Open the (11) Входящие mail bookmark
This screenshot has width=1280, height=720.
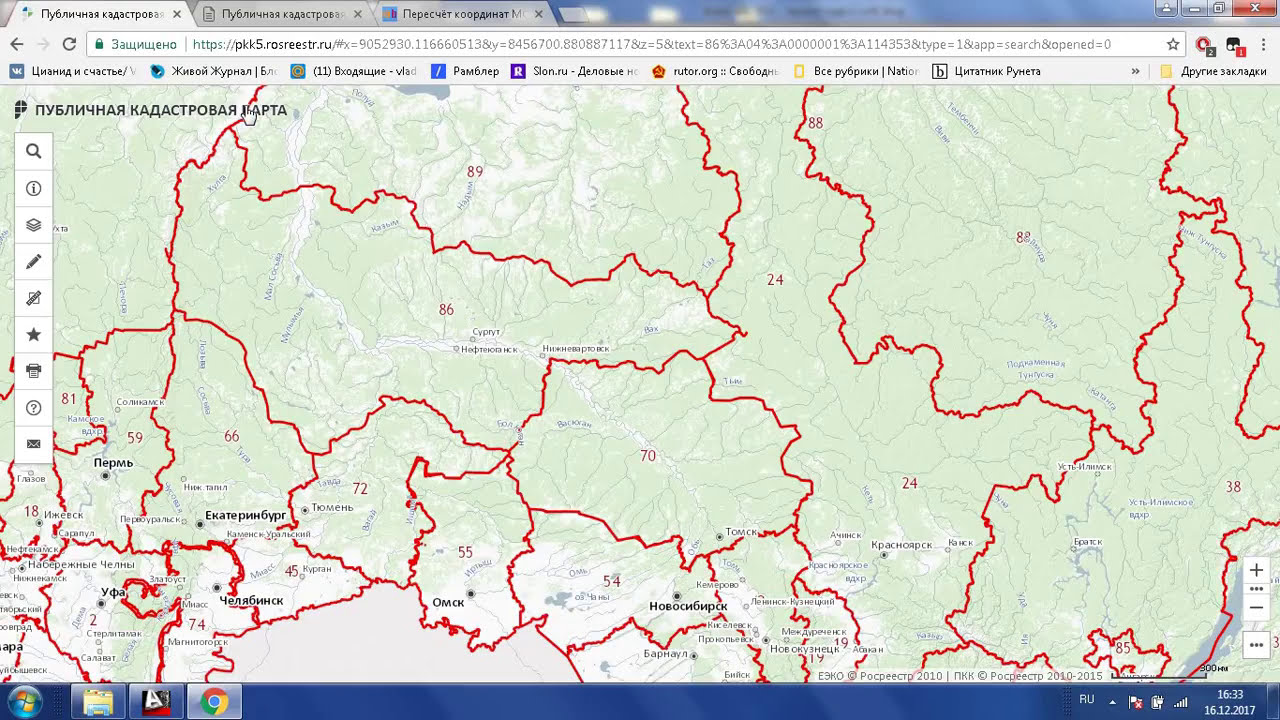coord(354,71)
